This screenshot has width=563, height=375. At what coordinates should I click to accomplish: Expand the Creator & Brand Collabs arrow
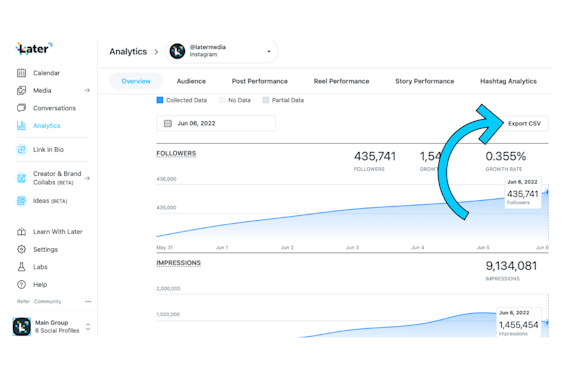(87, 178)
